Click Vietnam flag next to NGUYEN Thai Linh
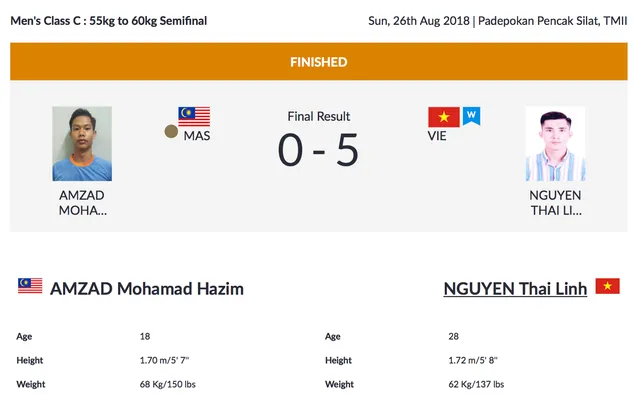 click(607, 286)
